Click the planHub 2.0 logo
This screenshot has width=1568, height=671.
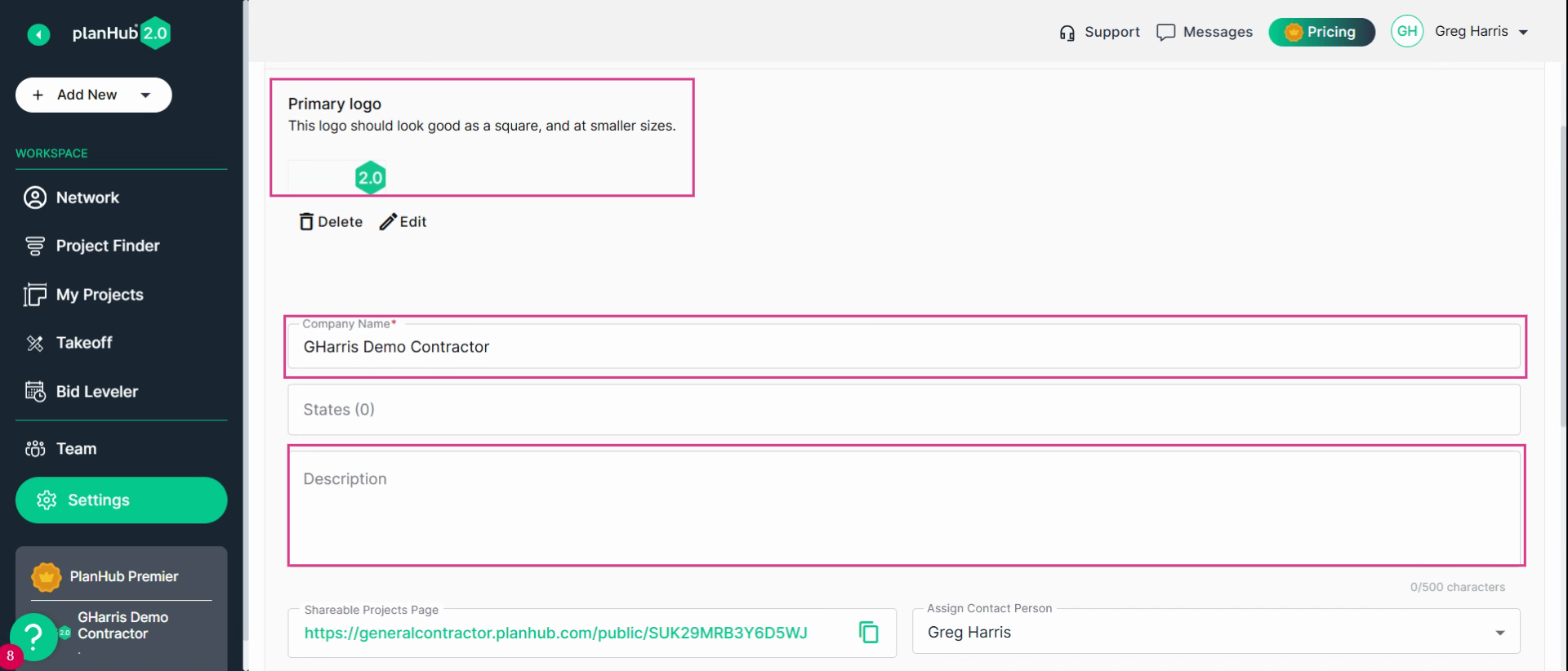tap(121, 33)
